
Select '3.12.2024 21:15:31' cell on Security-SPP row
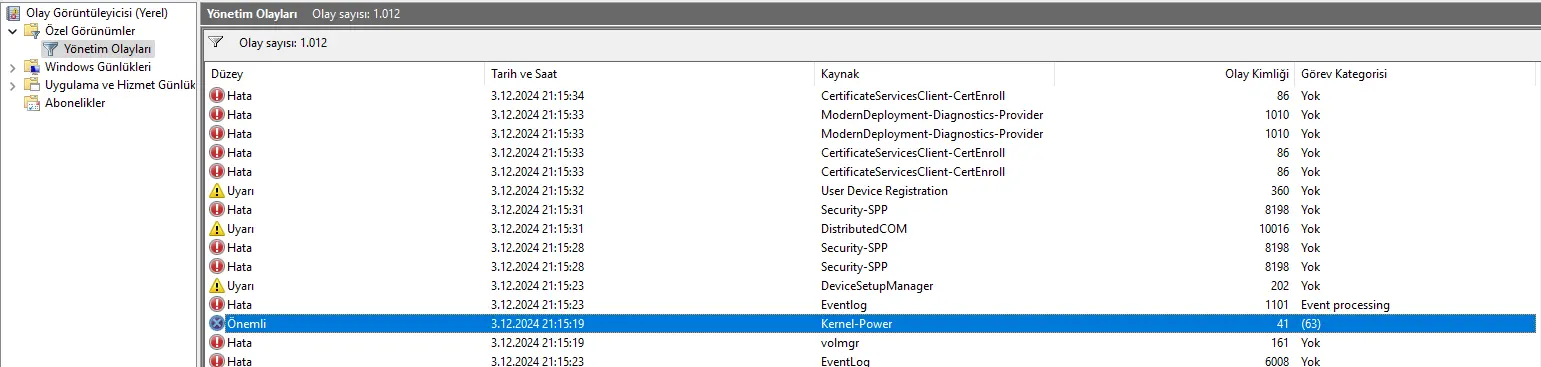[x=537, y=210]
